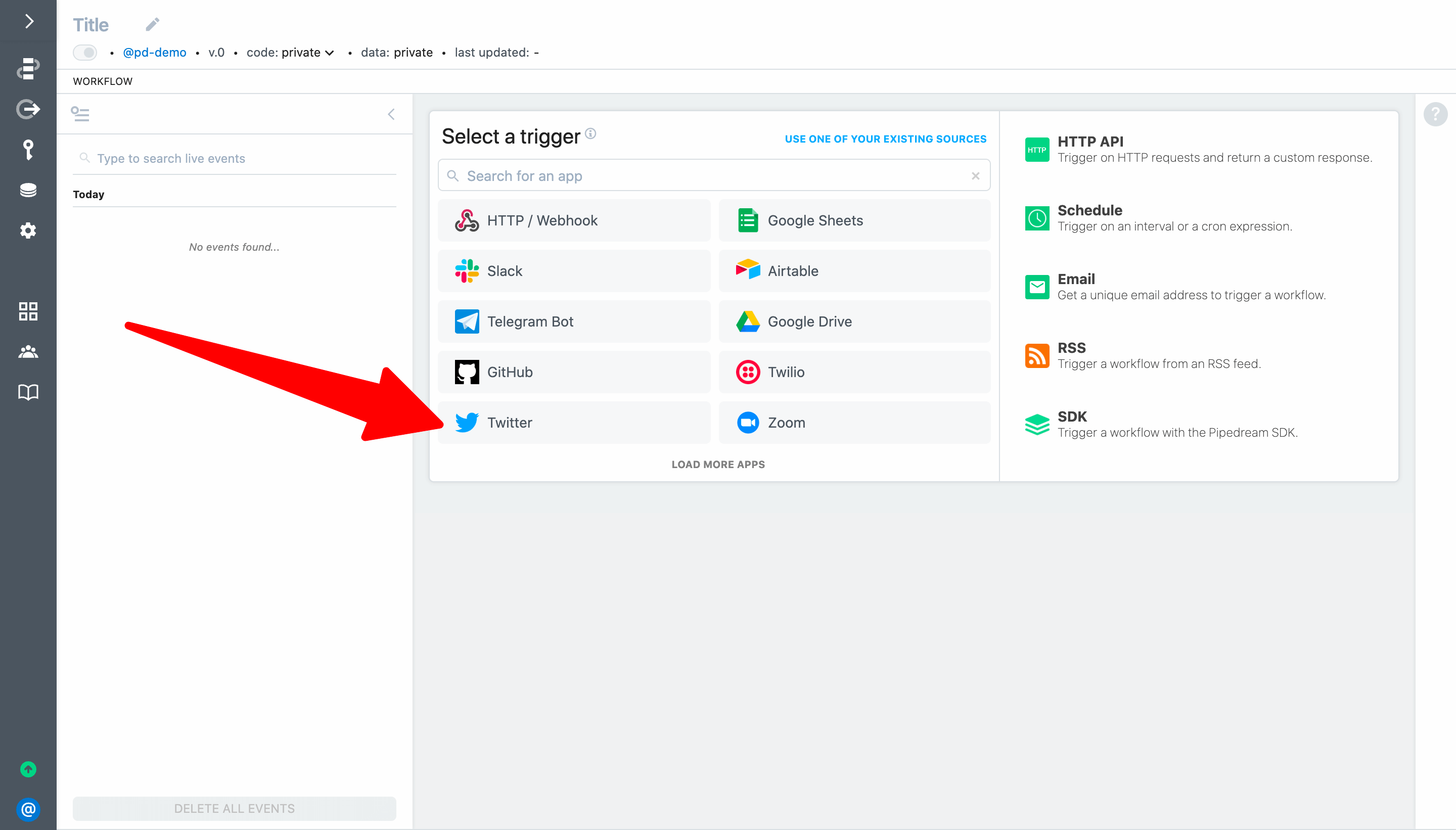Choose the GitHub trigger app
Image resolution: width=1456 pixels, height=830 pixels.
[x=574, y=372]
